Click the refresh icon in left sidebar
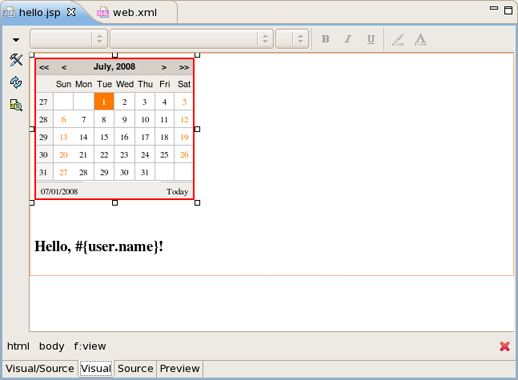This screenshot has width=518, height=380. pyautogui.click(x=16, y=82)
